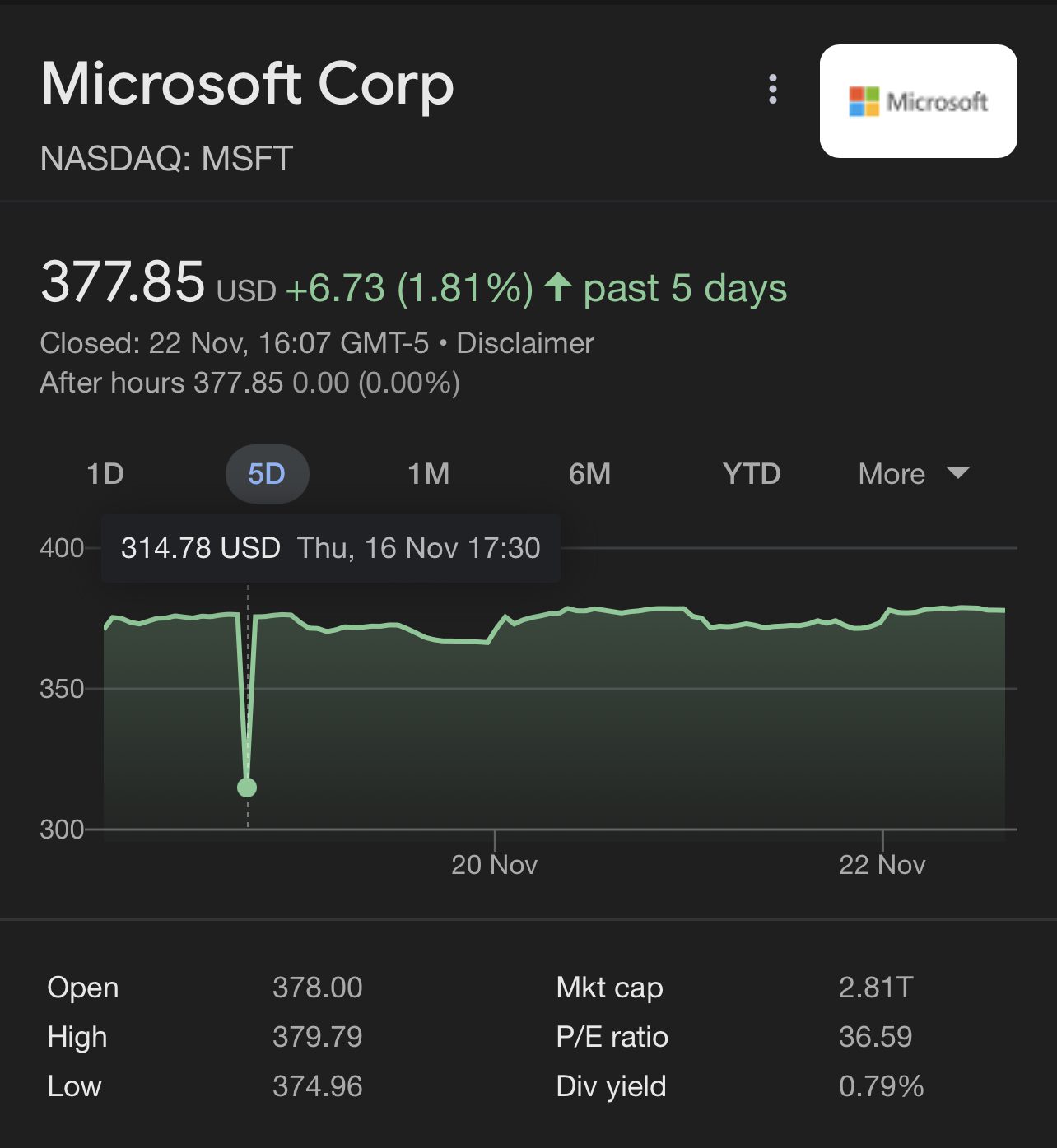Expand the More time ranges dropdown
Screen dimensions: 1057x1148
click(892, 474)
